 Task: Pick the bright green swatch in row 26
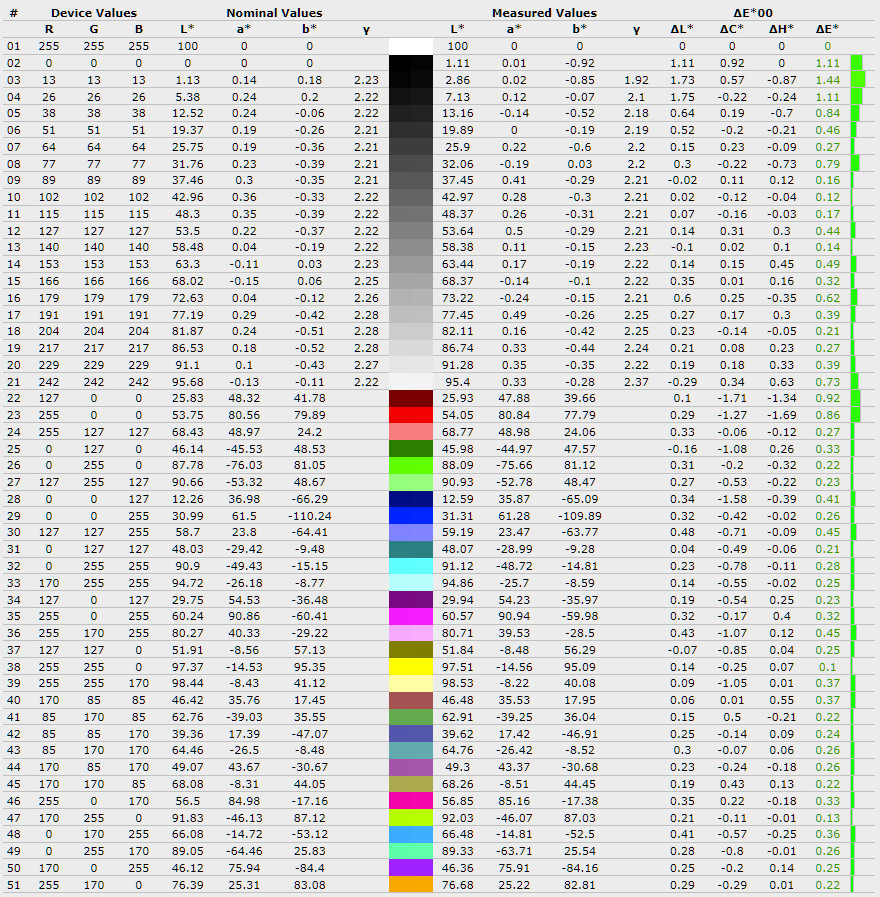click(410, 464)
